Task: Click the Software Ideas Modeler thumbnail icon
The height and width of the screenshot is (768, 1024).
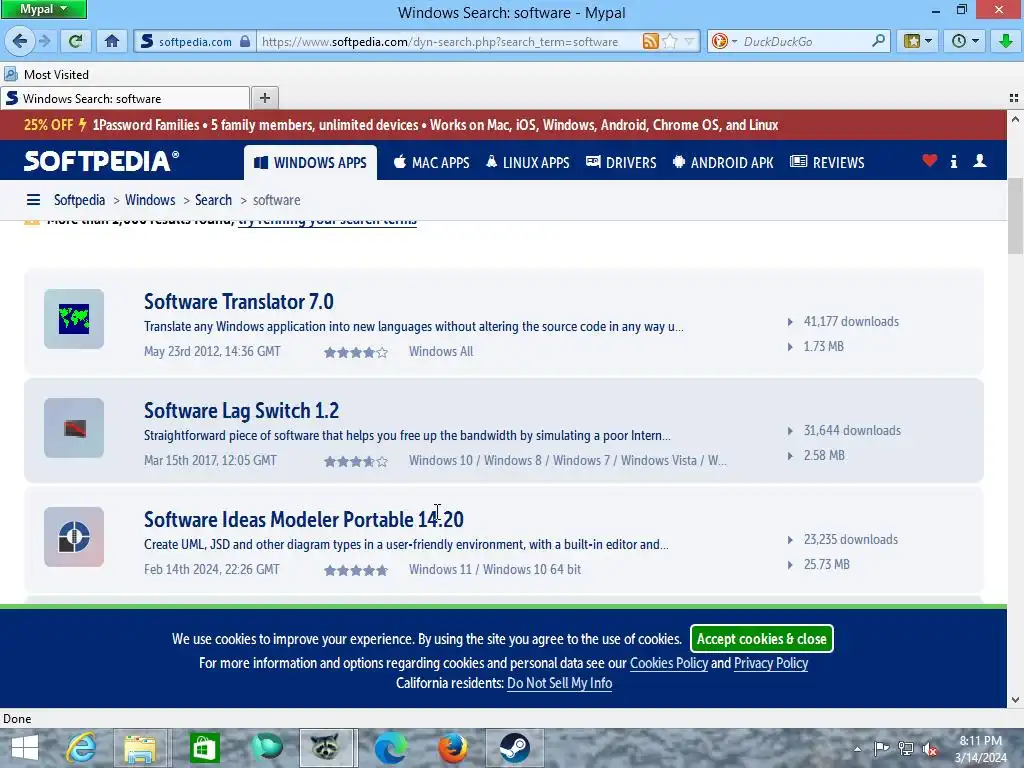Action: point(74,537)
